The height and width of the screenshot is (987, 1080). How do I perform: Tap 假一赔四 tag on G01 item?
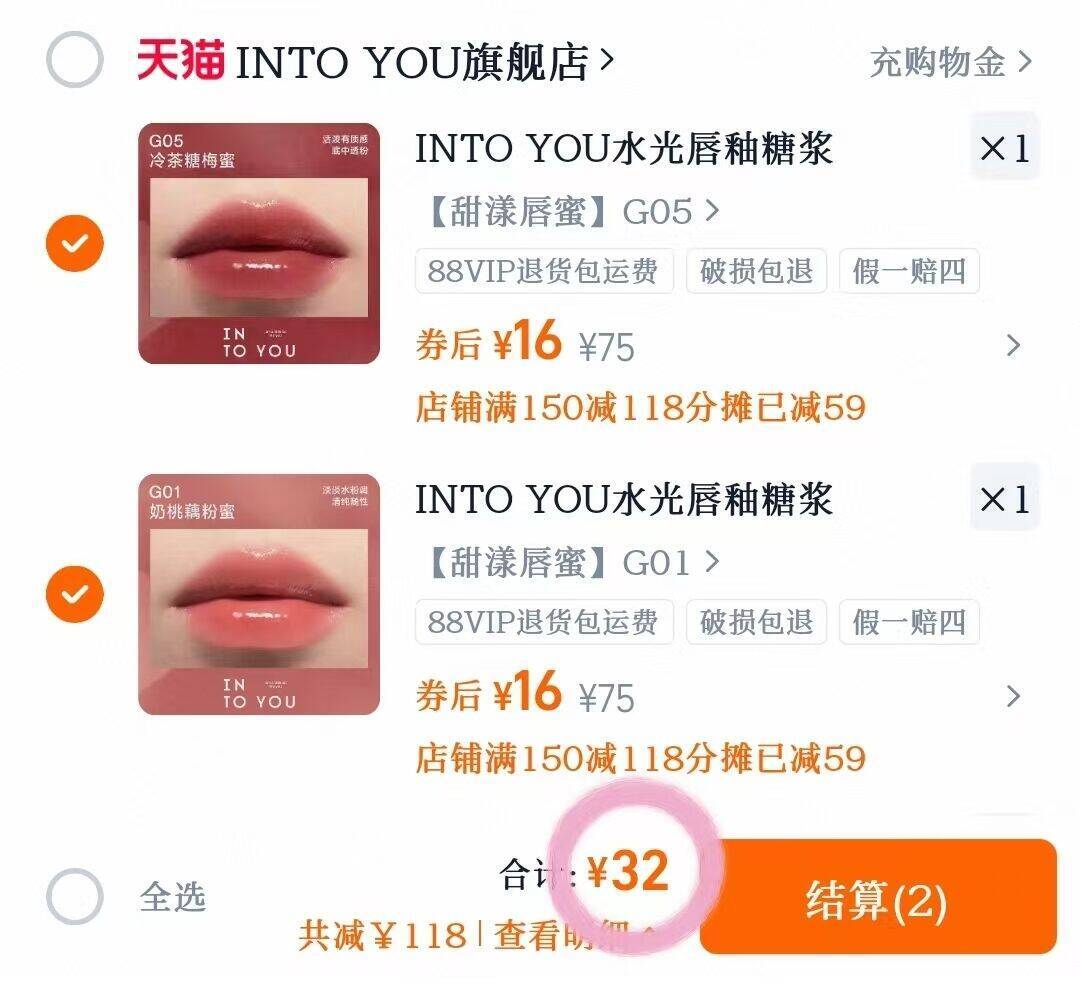click(909, 622)
